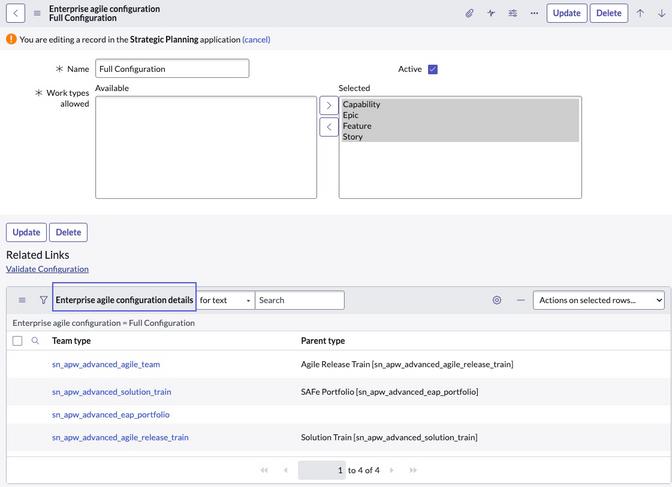672x487 pixels.
Task: Open related list hamburger menu icon
Action: [22, 300]
